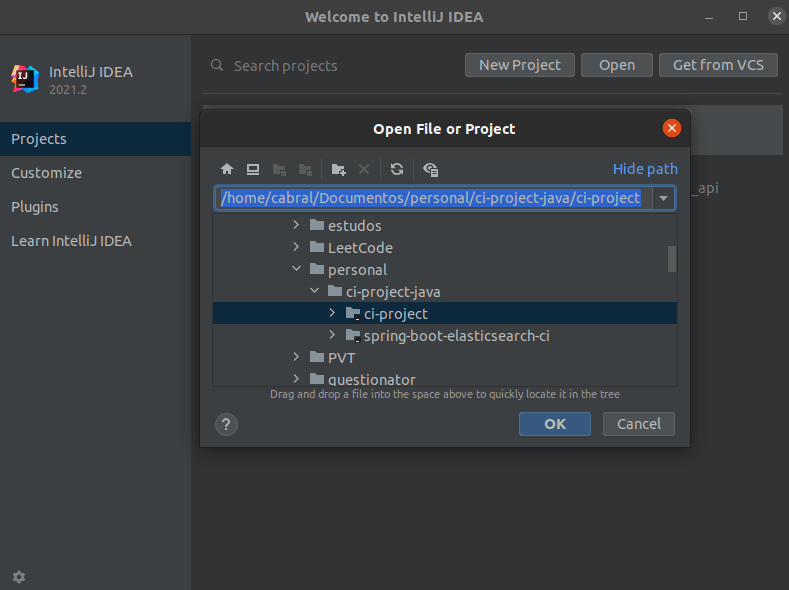Toggle show hidden files and directories
The image size is (789, 590).
[x=431, y=170]
